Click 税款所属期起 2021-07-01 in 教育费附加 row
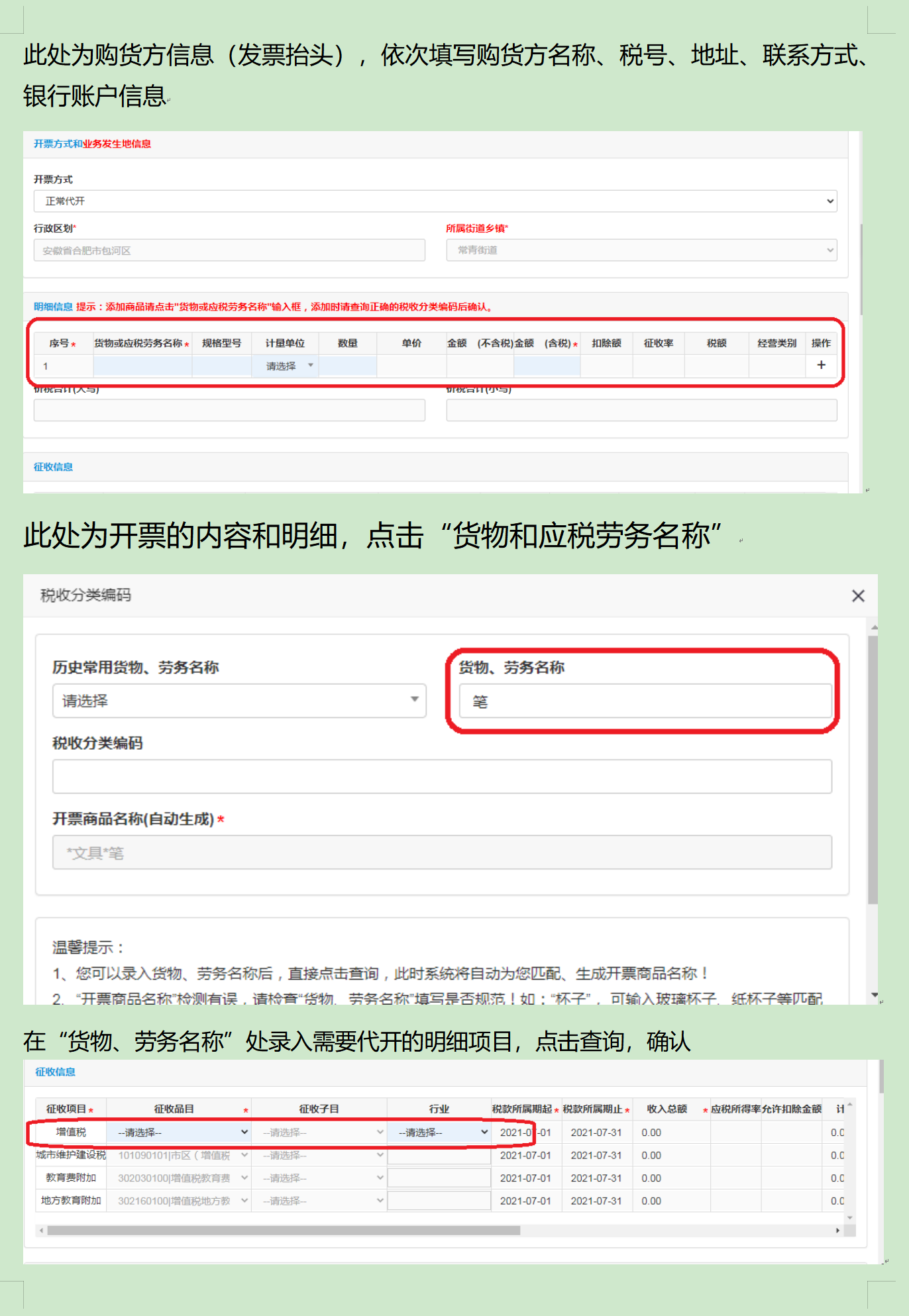Viewport: 909px width, 1316px height. pyautogui.click(x=525, y=1178)
